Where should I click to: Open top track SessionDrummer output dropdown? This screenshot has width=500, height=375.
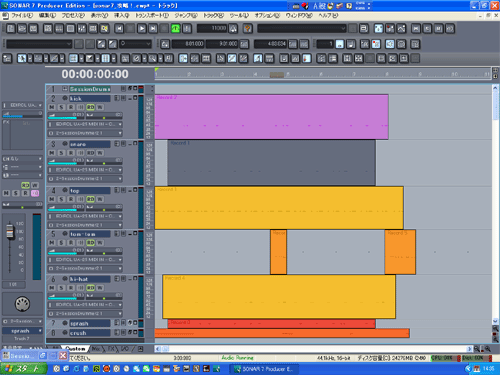coord(85,225)
